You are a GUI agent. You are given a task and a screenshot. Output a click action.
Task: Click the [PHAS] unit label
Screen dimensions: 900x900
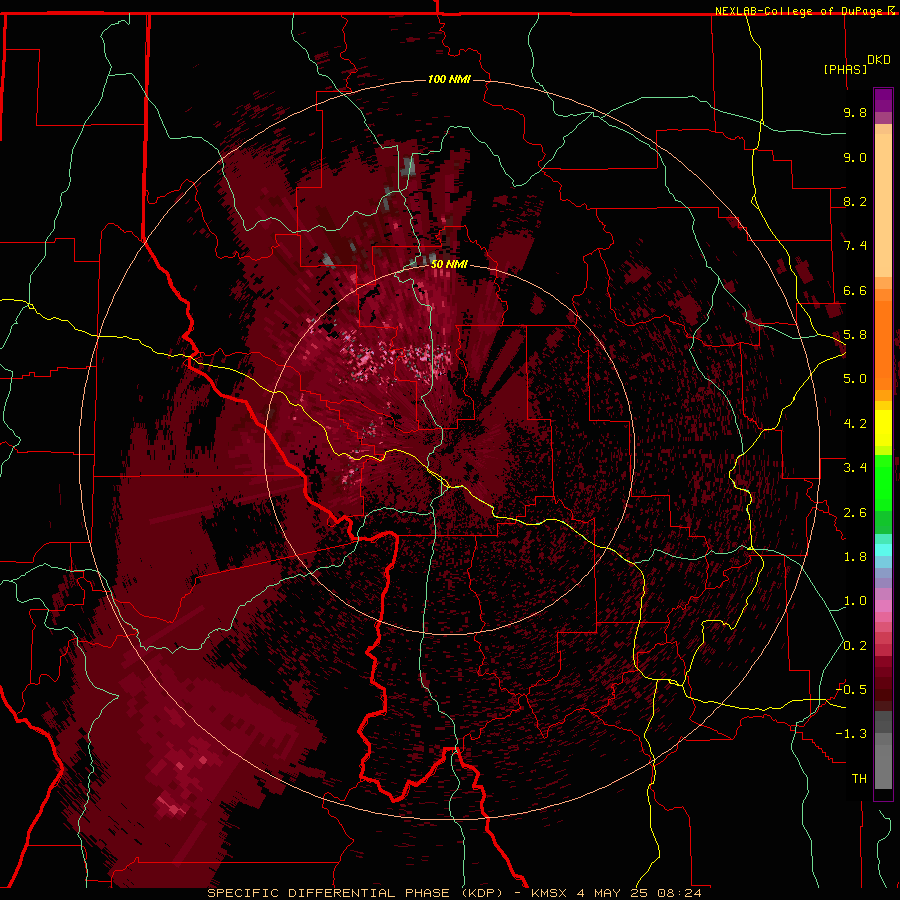click(845, 69)
